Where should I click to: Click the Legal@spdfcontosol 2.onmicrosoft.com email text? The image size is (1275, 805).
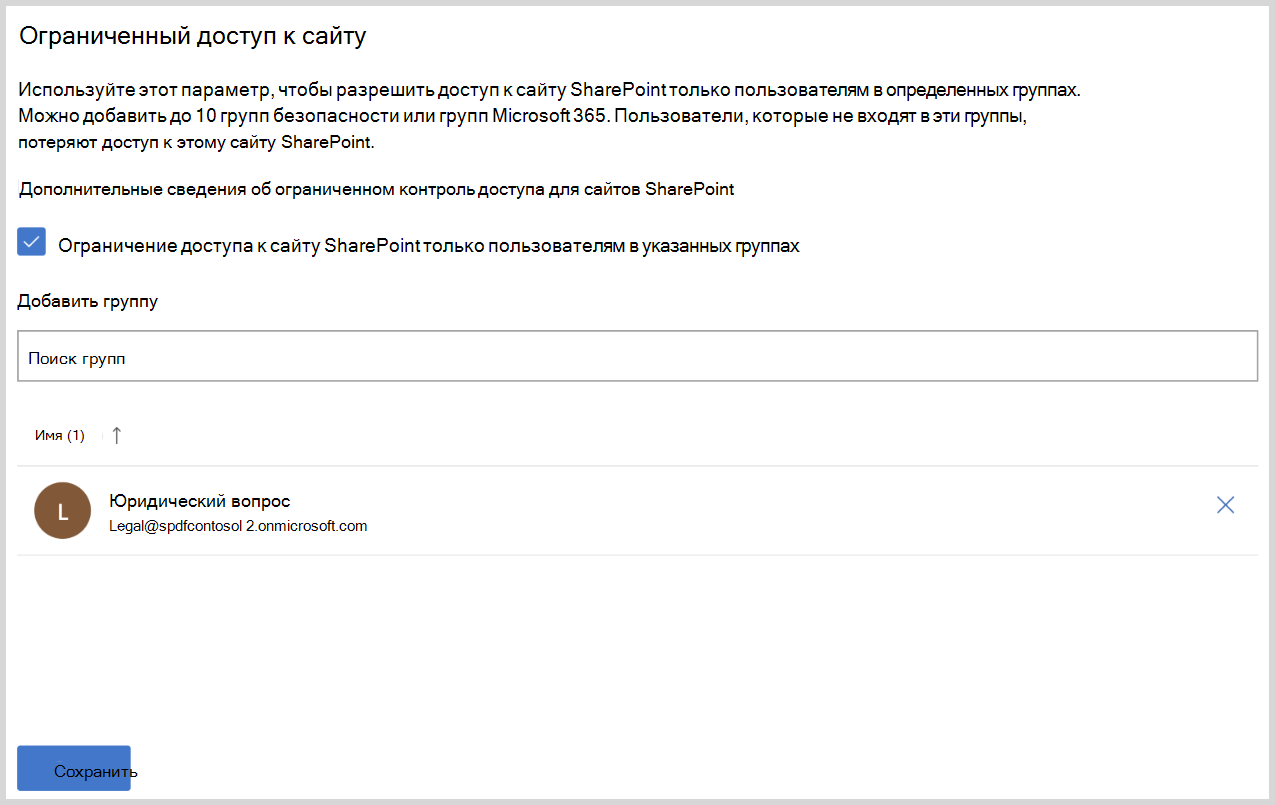click(238, 526)
